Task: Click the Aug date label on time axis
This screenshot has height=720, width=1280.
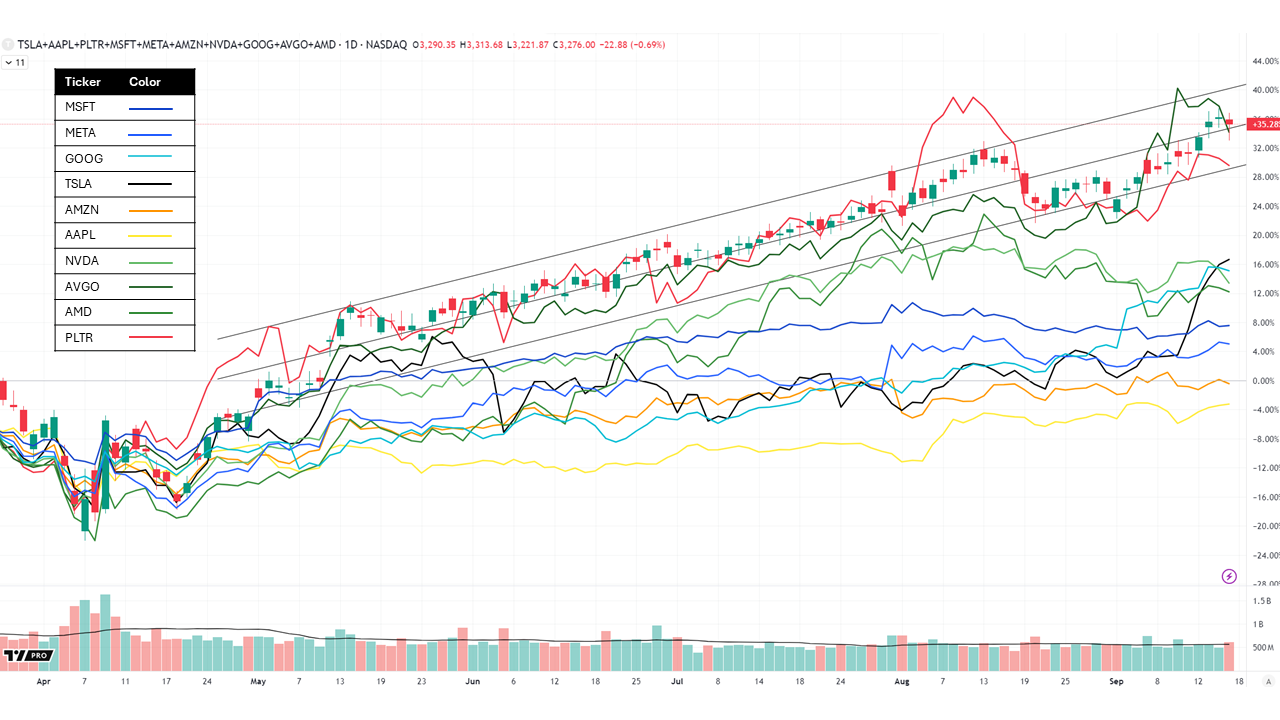Action: (902, 681)
